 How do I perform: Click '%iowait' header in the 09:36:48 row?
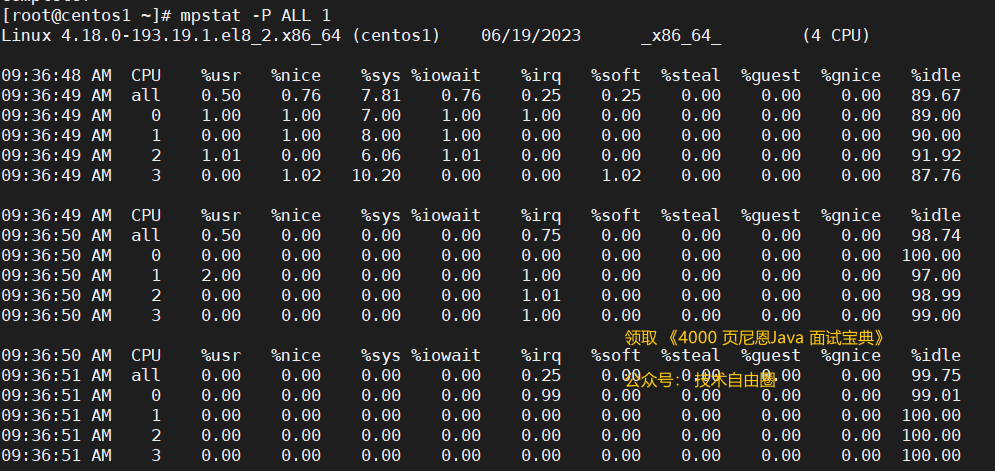445,76
